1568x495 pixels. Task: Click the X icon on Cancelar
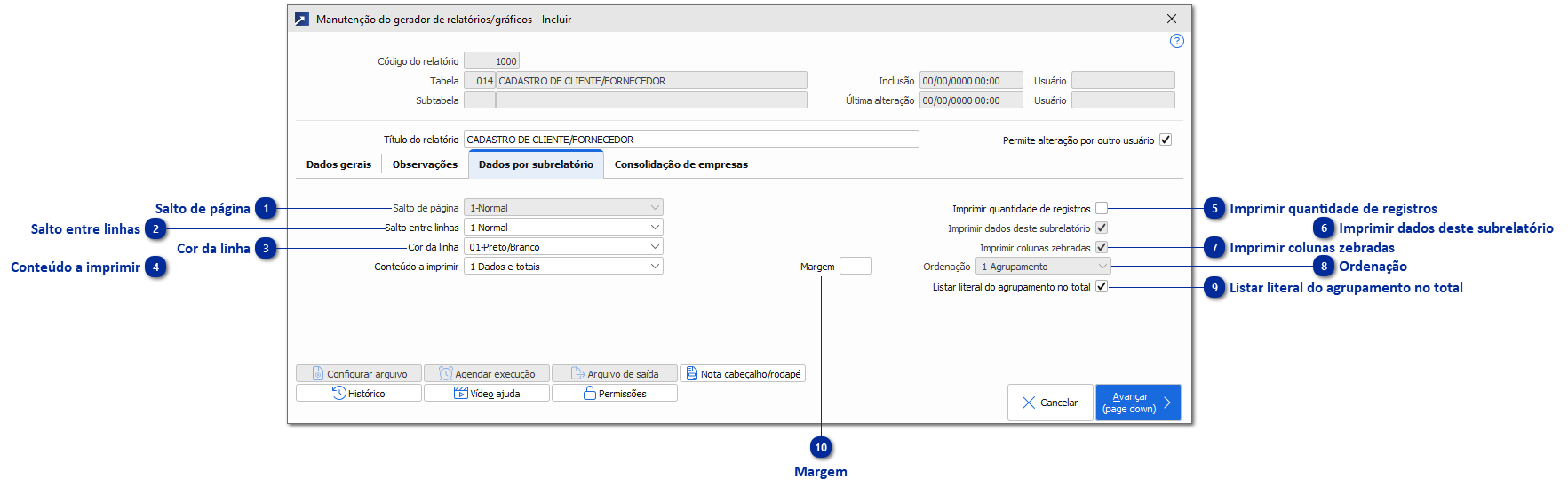1029,403
